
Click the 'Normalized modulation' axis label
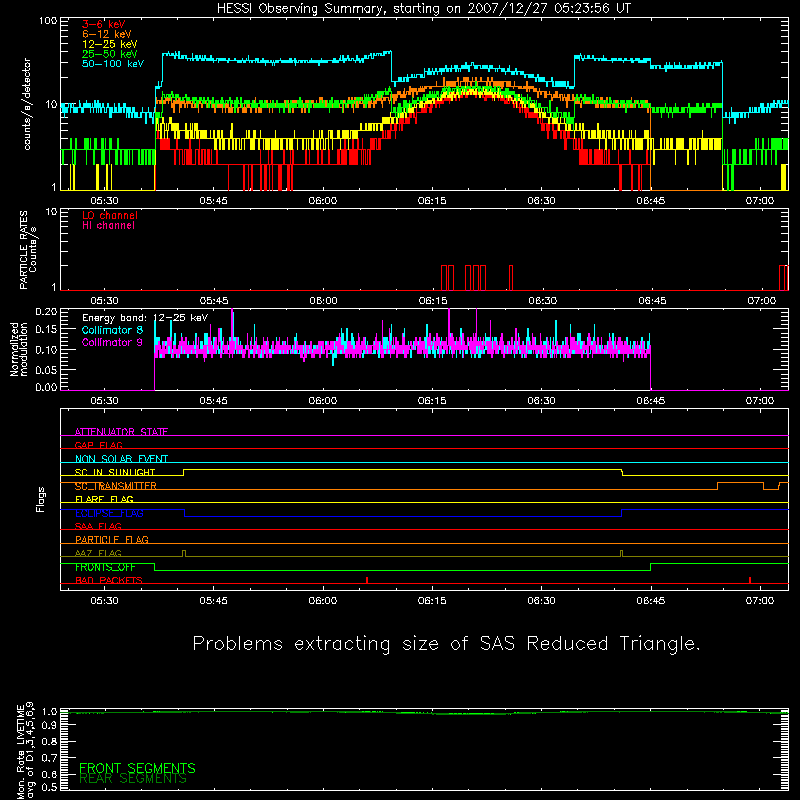click(x=19, y=349)
